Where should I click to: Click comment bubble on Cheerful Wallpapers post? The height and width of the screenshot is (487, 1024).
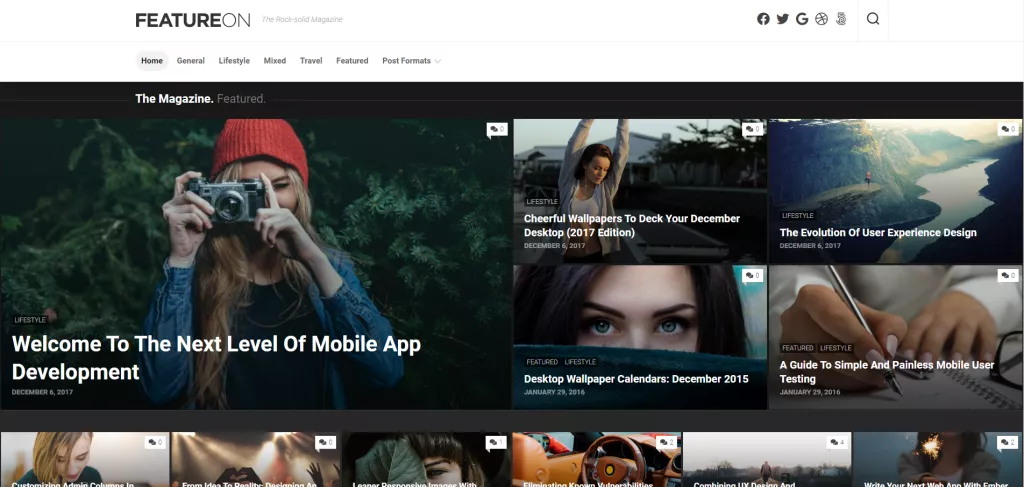752,130
